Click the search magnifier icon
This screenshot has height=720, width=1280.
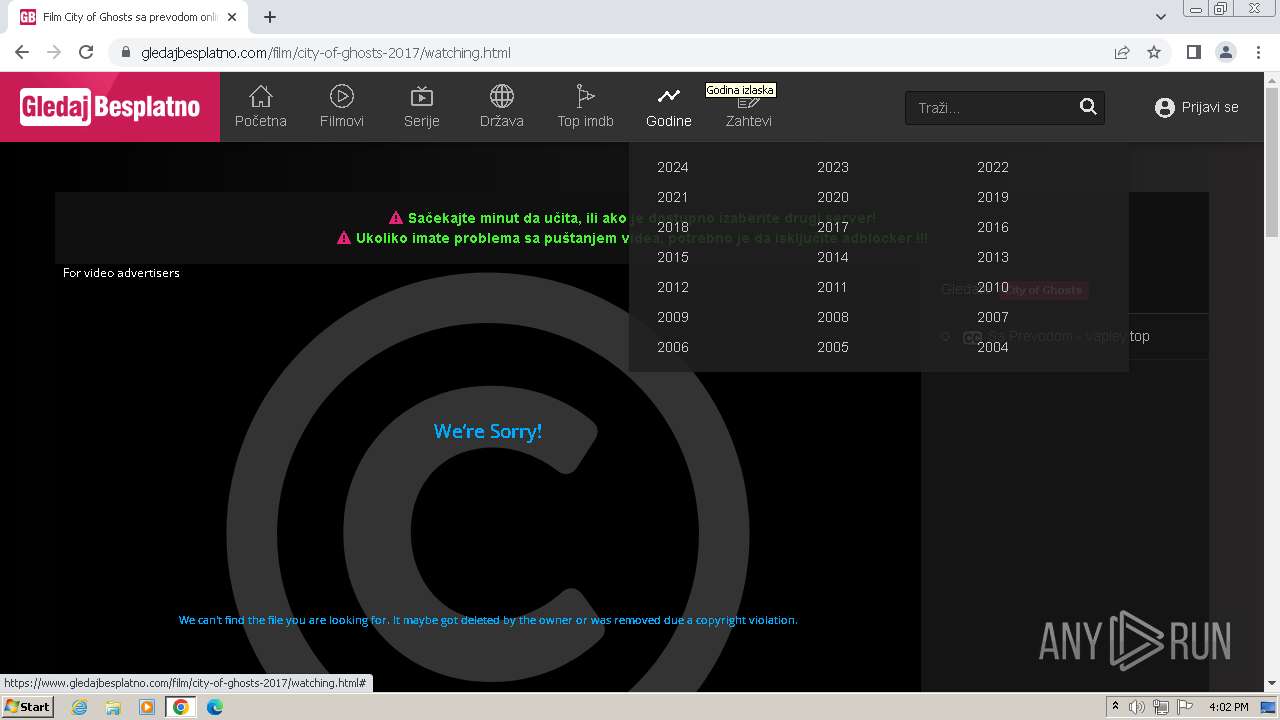1088,107
